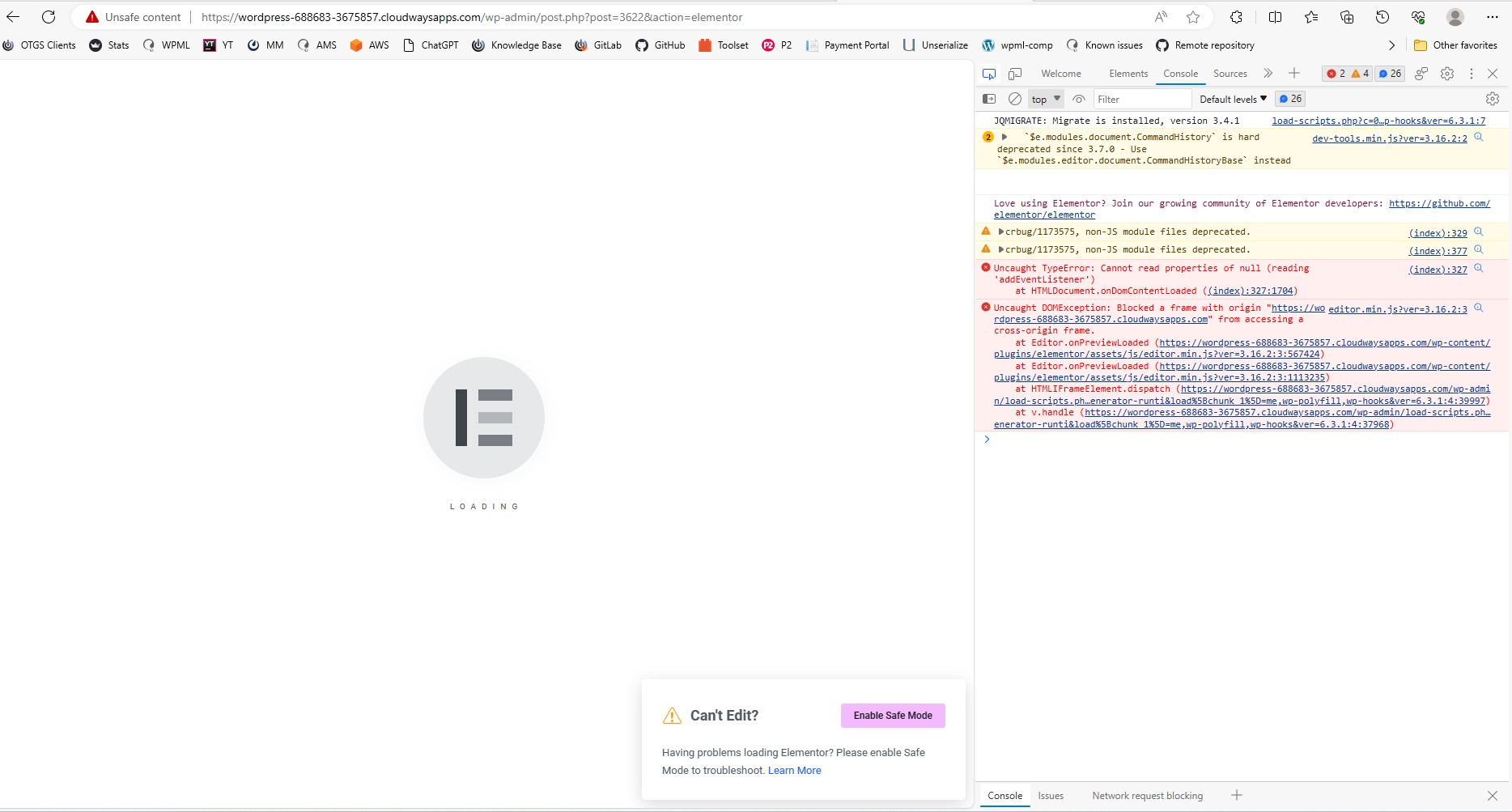The width and height of the screenshot is (1512, 812).
Task: Open editor.min.js?ver=3.16.2:3 source link
Action: [x=1398, y=309]
